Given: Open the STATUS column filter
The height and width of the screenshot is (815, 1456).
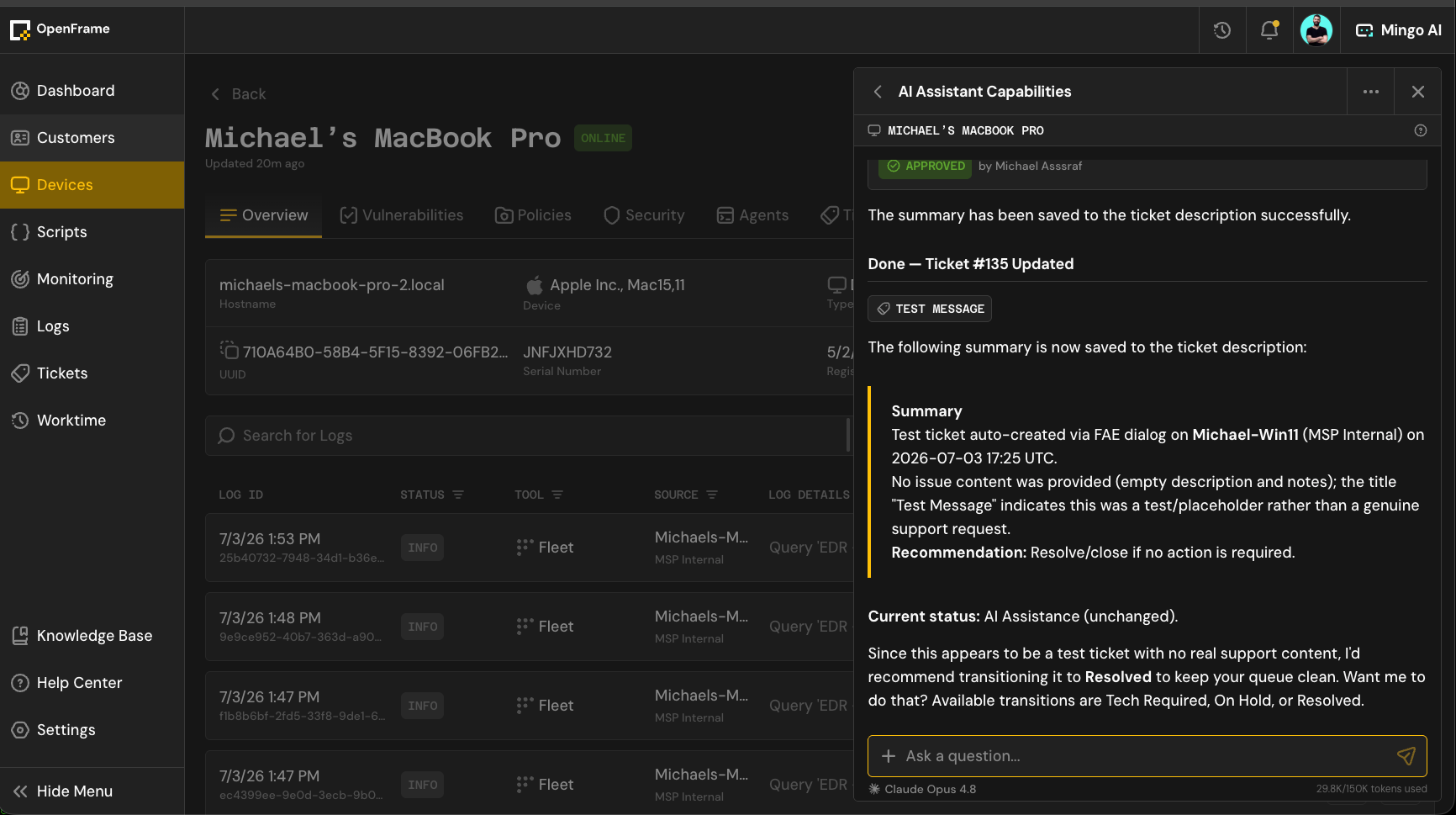Looking at the screenshot, I should click(458, 495).
